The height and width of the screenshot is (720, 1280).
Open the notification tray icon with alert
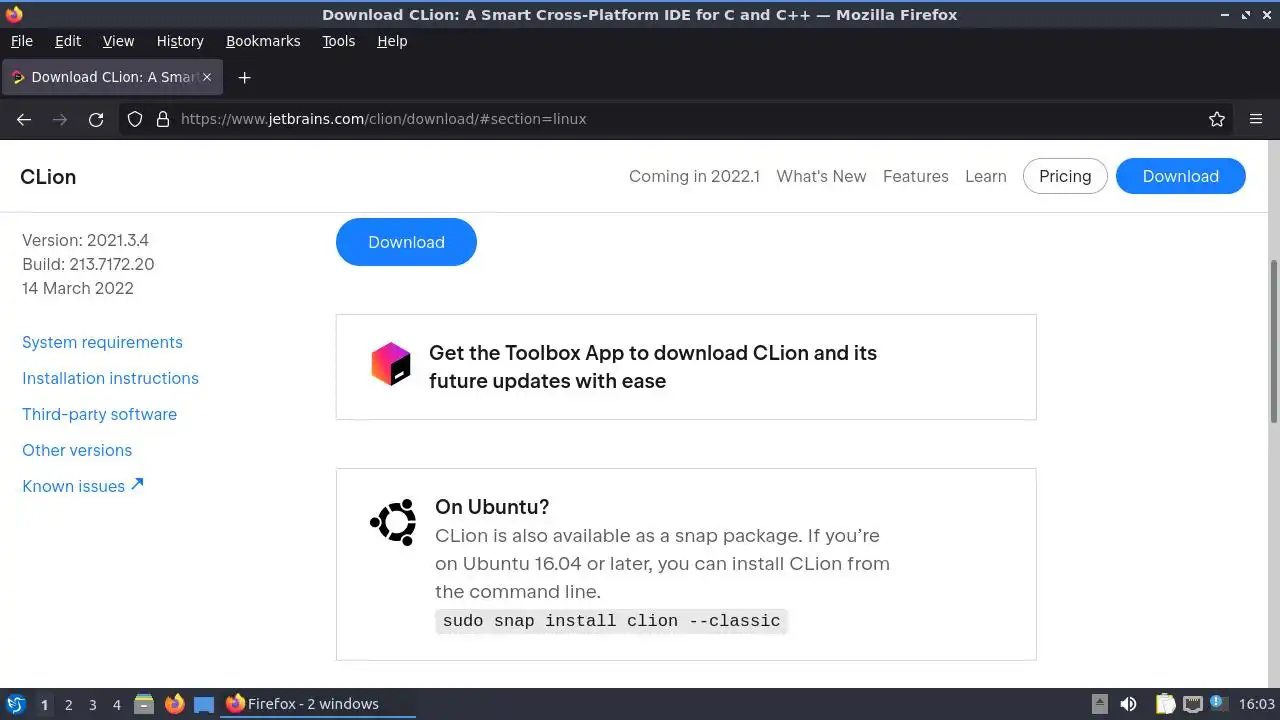(1218, 704)
